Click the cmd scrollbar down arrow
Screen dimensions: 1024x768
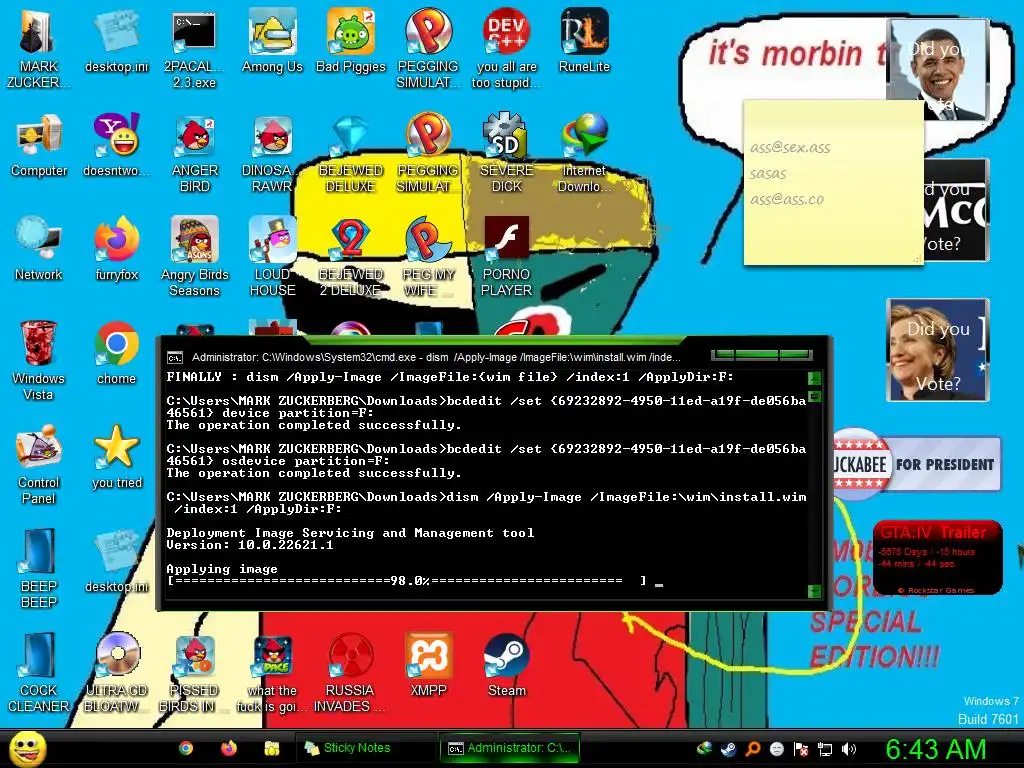click(814, 591)
